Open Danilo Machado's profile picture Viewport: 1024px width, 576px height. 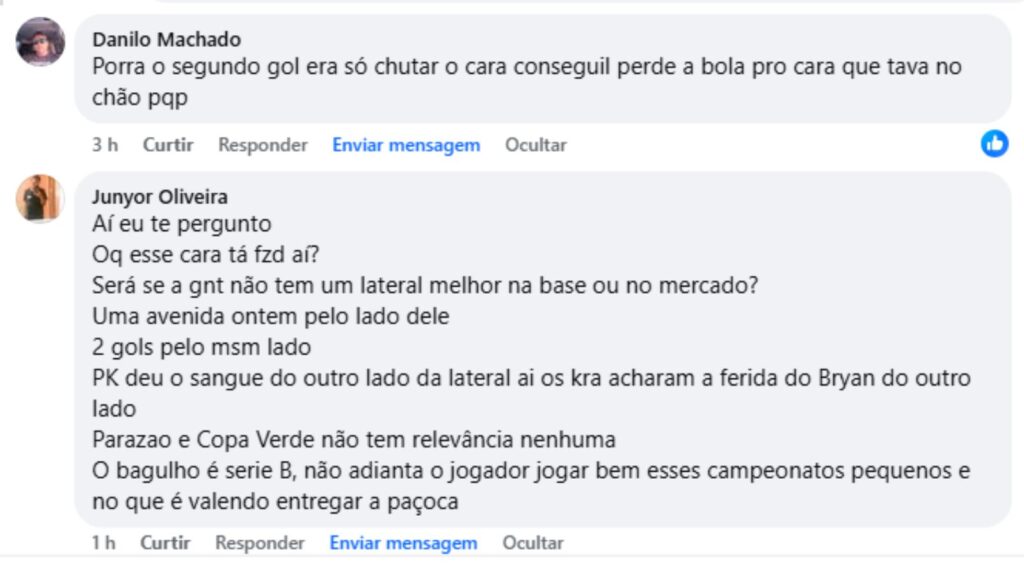tap(40, 42)
